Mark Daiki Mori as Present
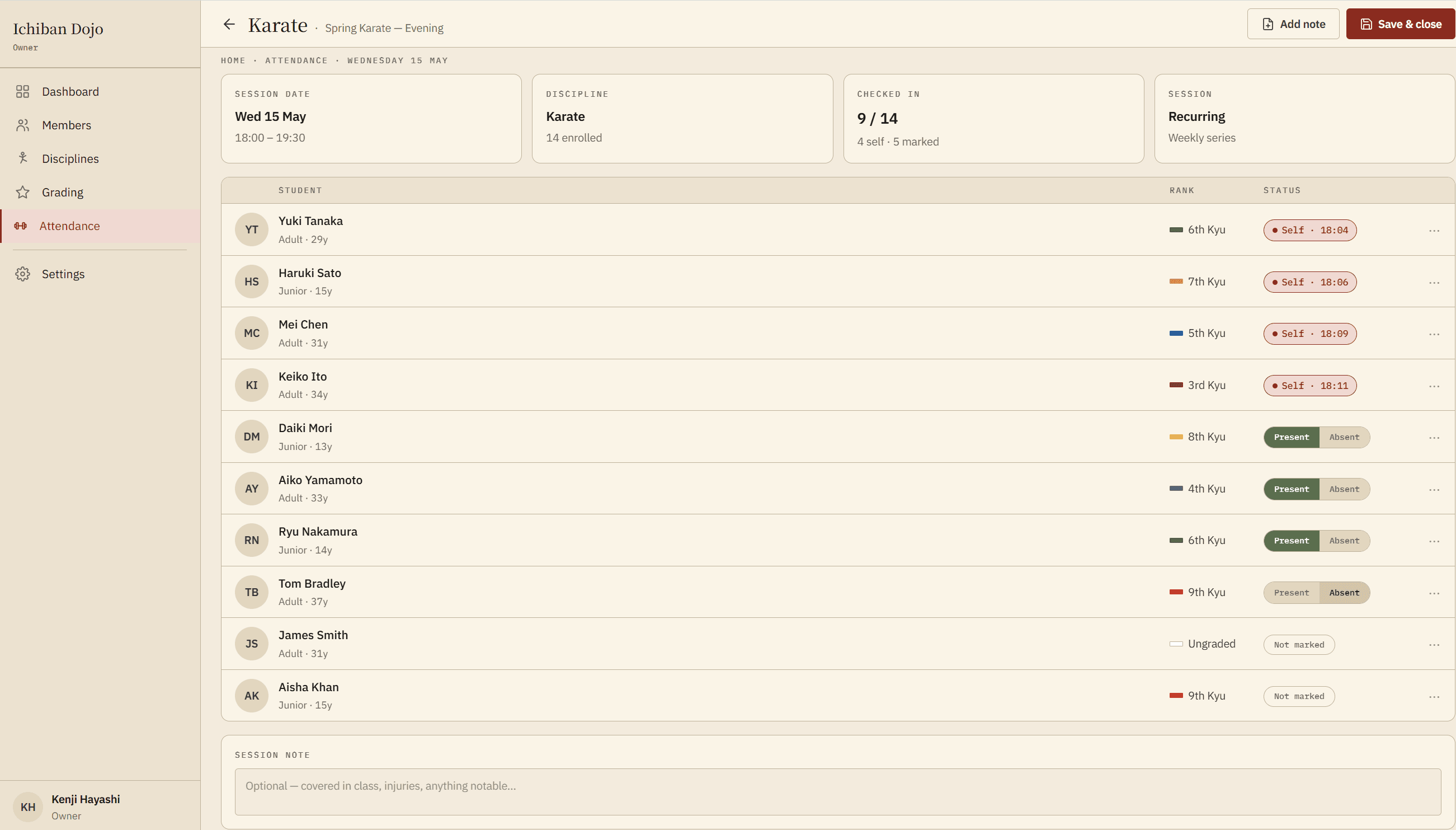Screen dimensions: 1456x830 [x=1291, y=437]
